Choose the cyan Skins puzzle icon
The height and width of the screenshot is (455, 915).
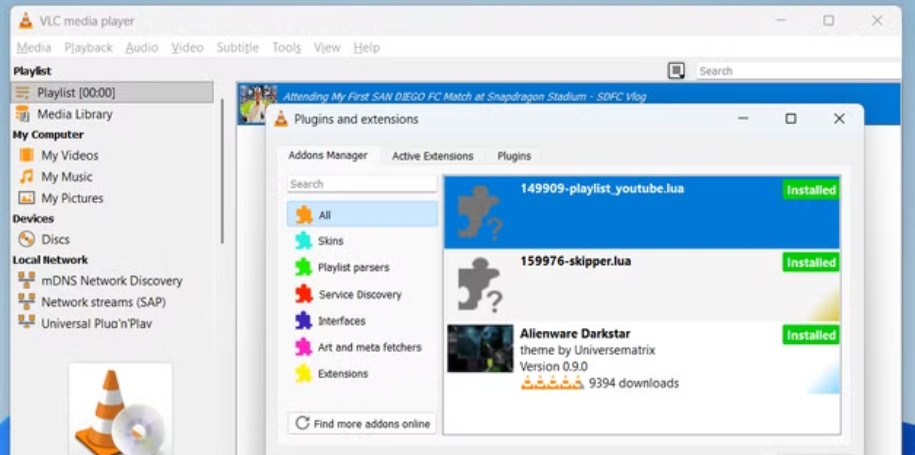[x=304, y=240]
